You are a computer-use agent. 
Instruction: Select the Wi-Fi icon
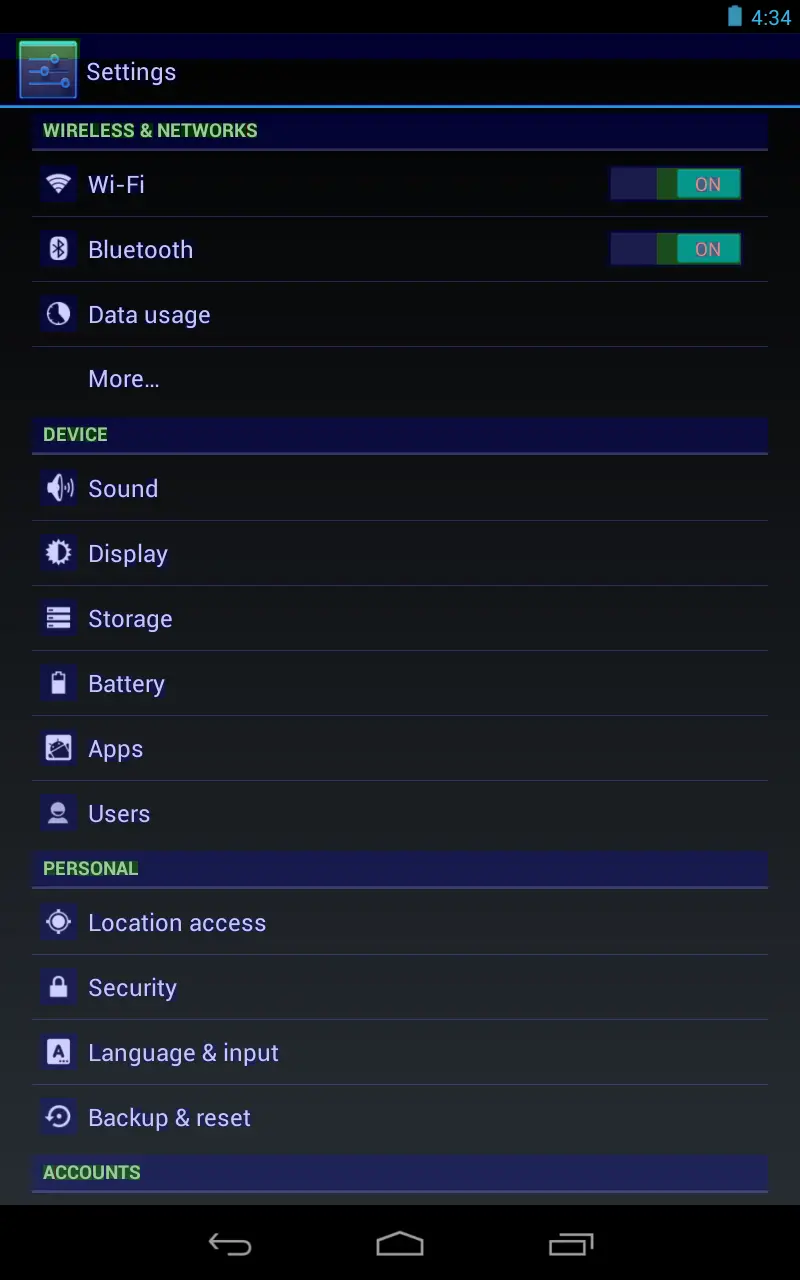58,184
